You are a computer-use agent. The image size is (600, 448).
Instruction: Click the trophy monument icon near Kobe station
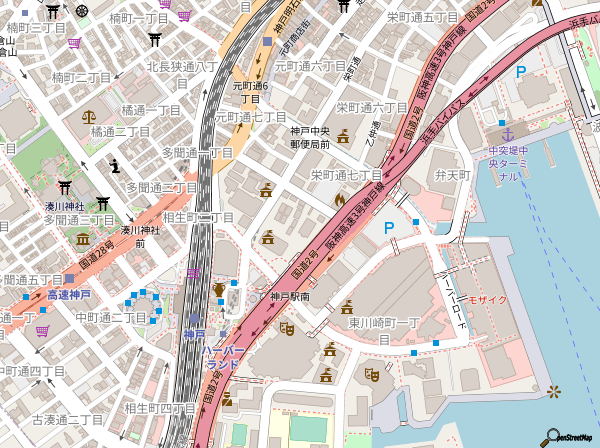[218, 290]
